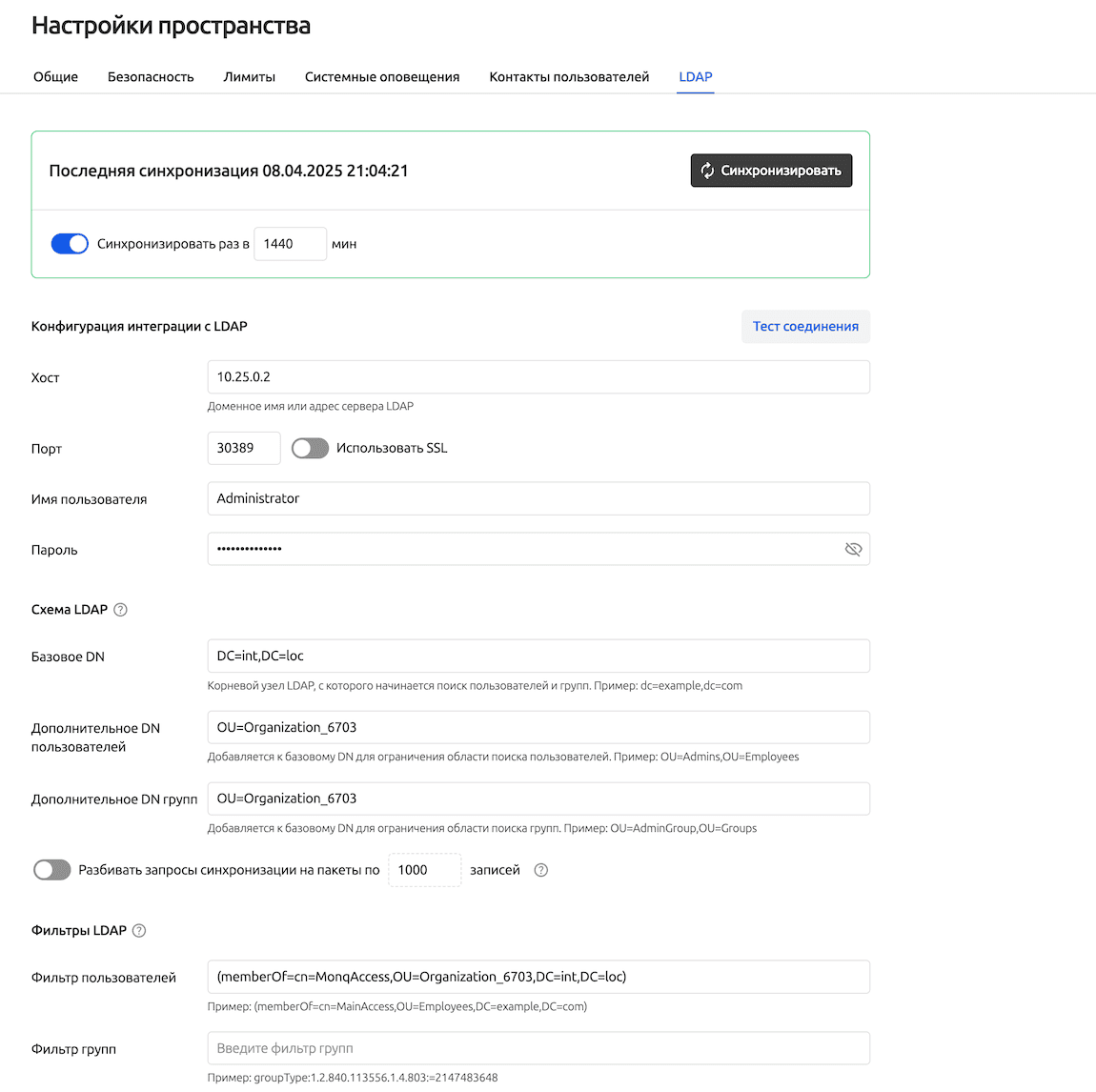Click the Базовое DN input field
The width and height of the screenshot is (1096, 1092).
pyautogui.click(x=538, y=657)
